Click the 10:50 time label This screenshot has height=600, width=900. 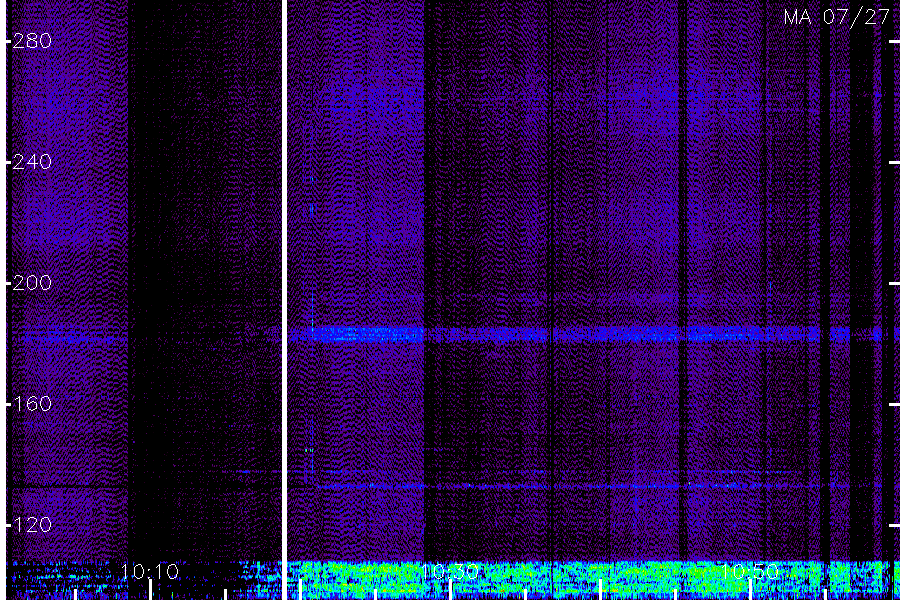750,571
